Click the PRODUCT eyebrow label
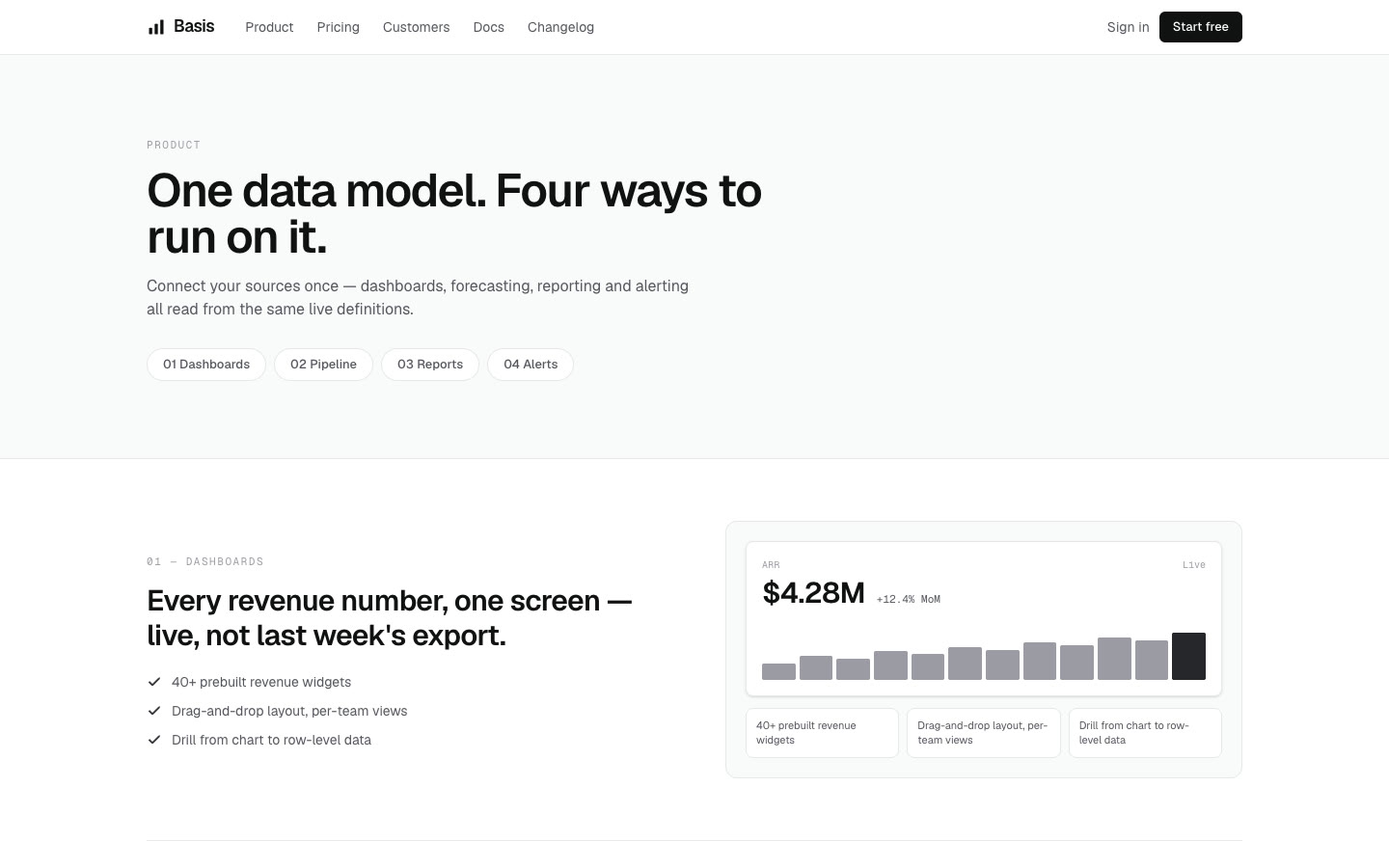1389x868 pixels. pyautogui.click(x=174, y=145)
